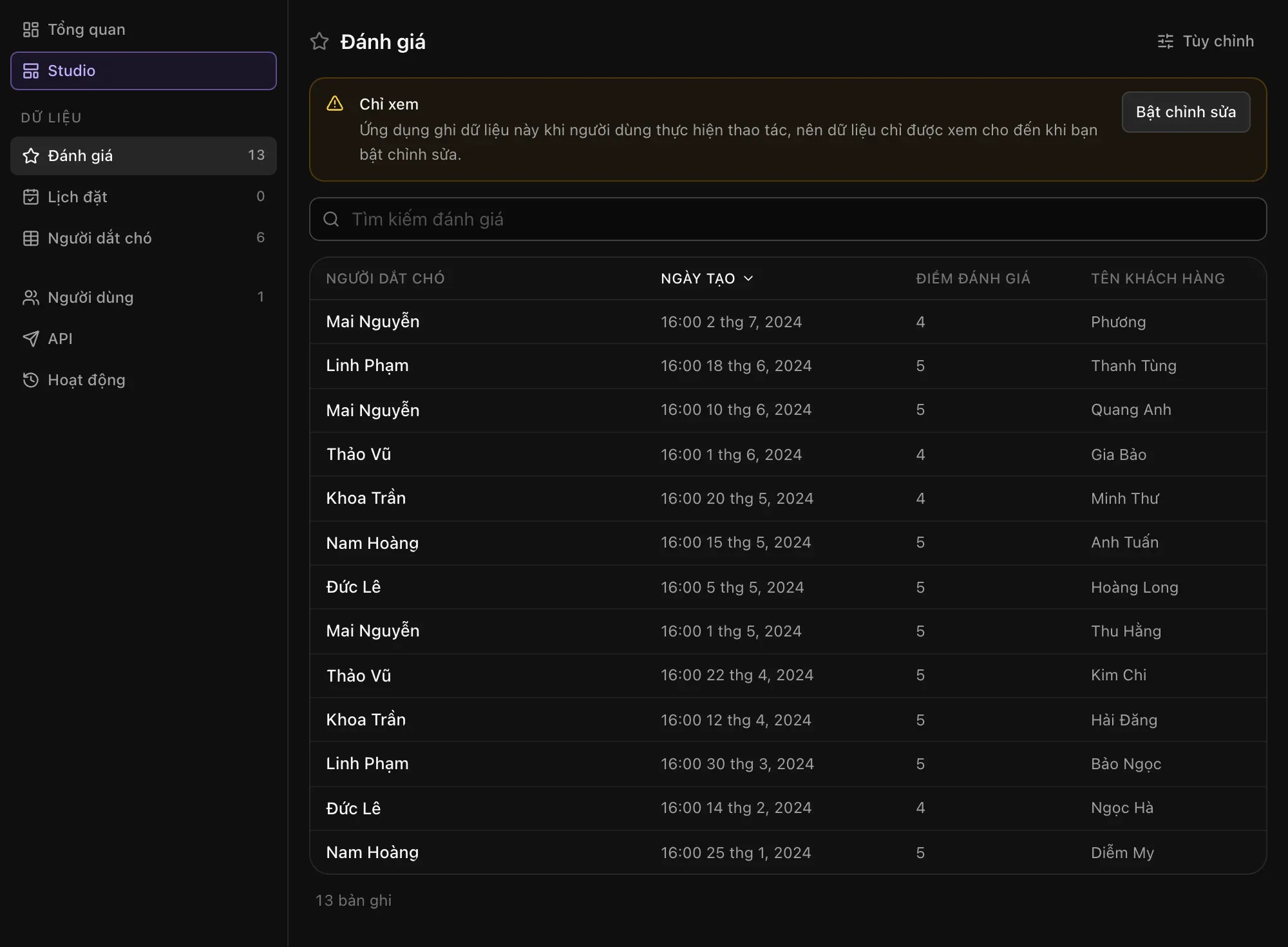Viewport: 1288px width, 947px height.
Task: Sort by the Người dắt chó column header
Action: tap(385, 278)
